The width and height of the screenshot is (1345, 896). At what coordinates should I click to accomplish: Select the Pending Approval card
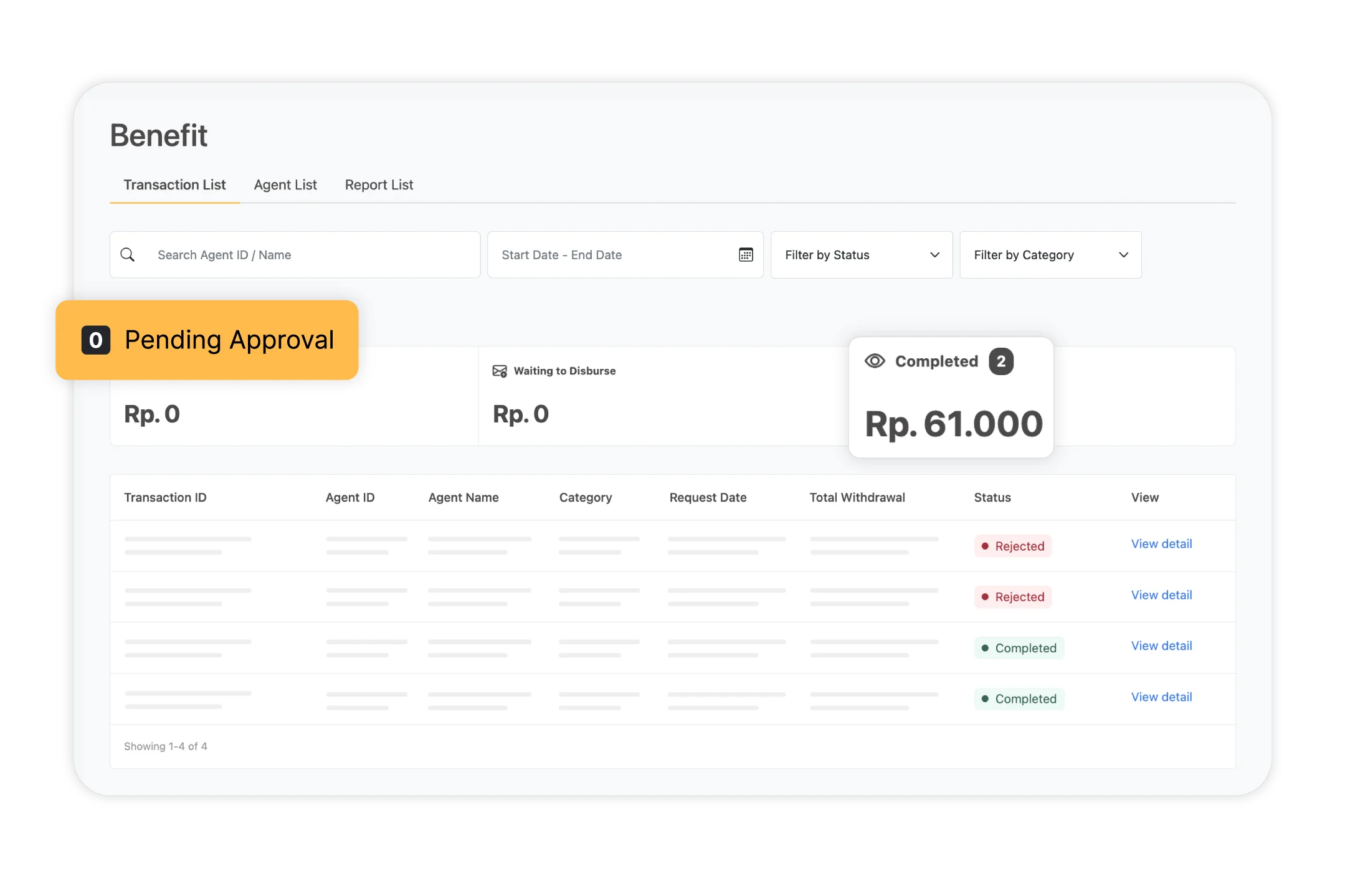[x=207, y=340]
